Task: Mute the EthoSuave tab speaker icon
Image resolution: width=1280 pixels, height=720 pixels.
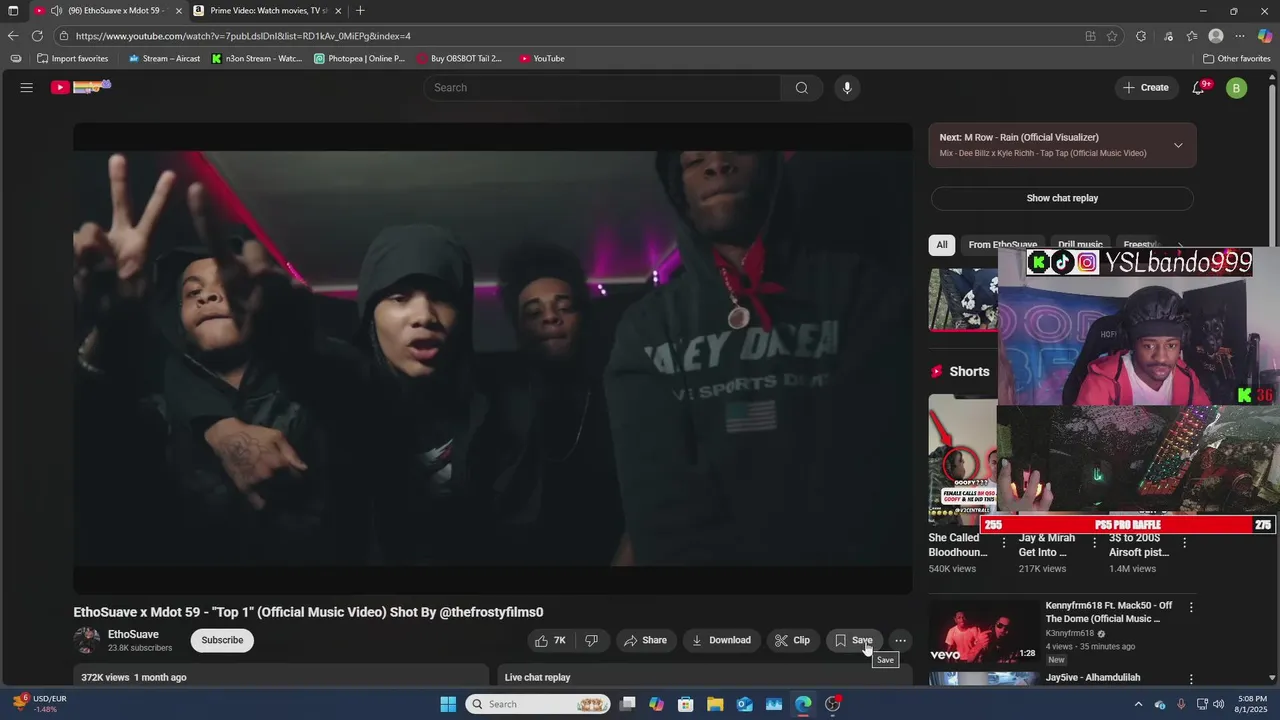Action: 56,11
